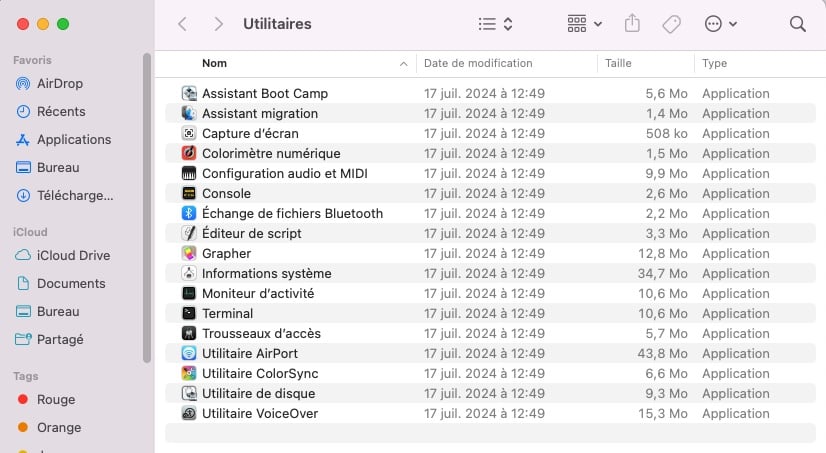Click the Colorimètre numérique icon

189,153
